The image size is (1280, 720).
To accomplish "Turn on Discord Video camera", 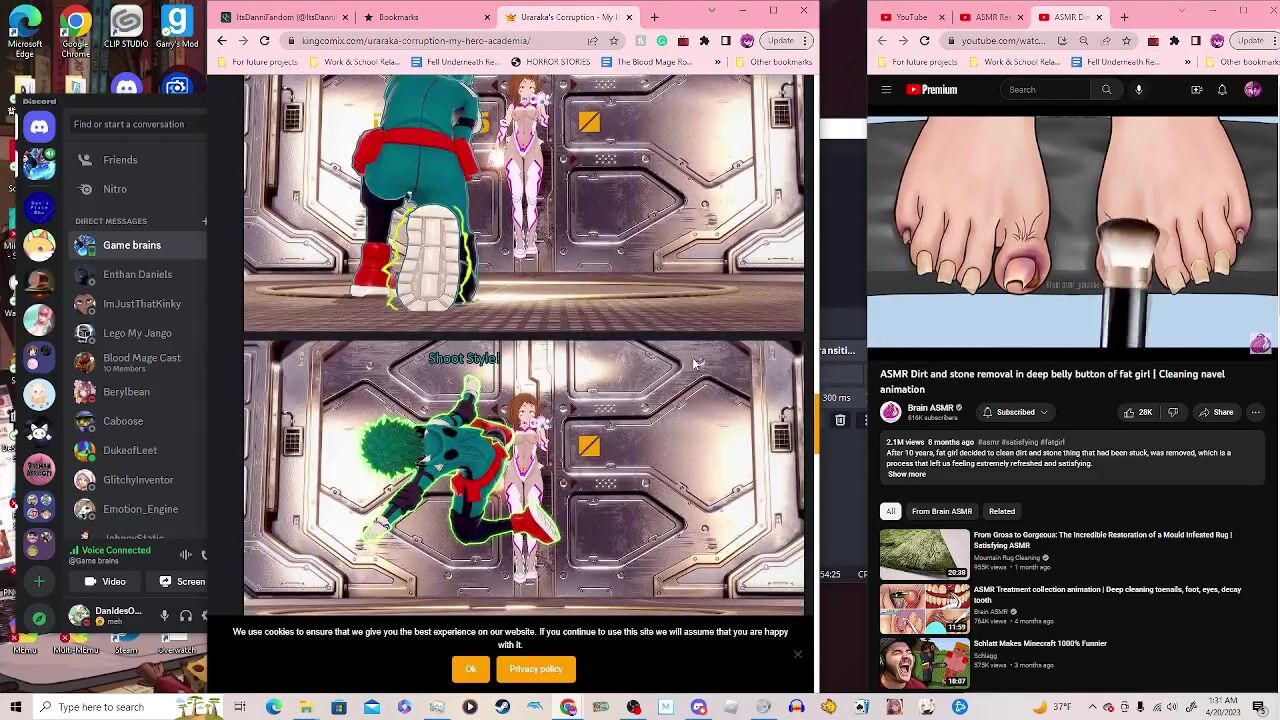I will coord(105,581).
